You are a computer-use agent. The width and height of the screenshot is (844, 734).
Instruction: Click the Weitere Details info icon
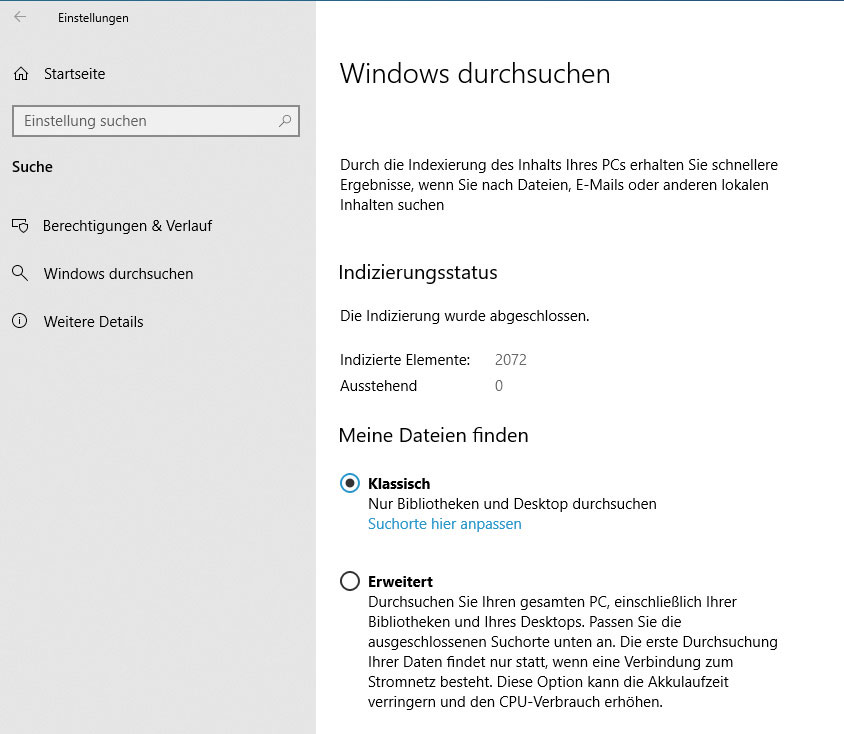19,321
